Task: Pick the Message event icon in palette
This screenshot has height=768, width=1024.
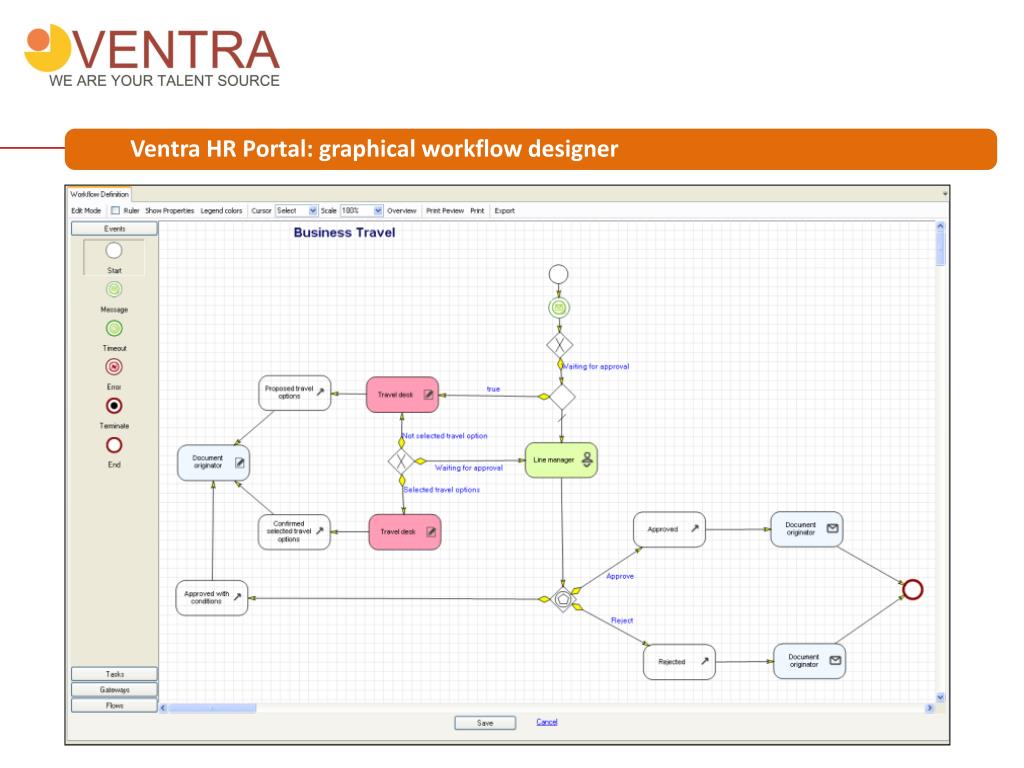Action: click(x=114, y=289)
